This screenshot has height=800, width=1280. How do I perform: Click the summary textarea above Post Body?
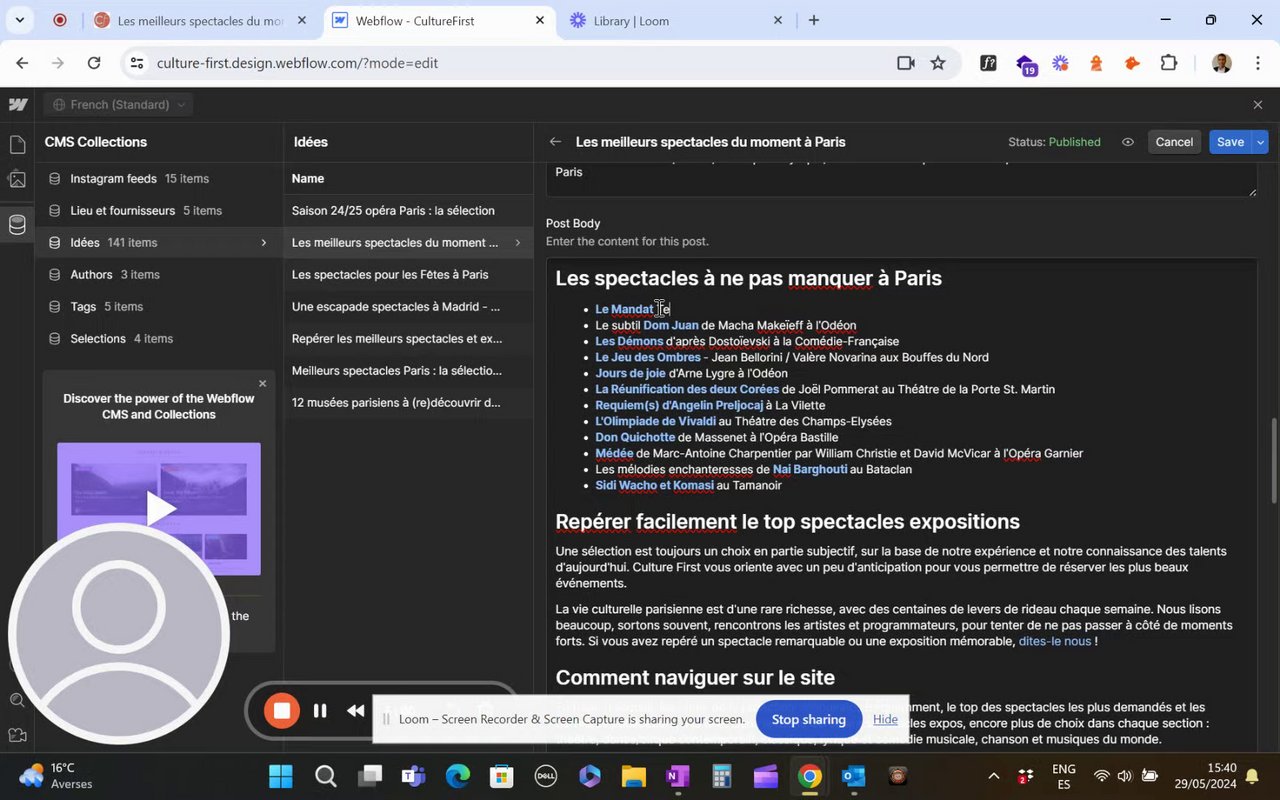[x=901, y=178]
